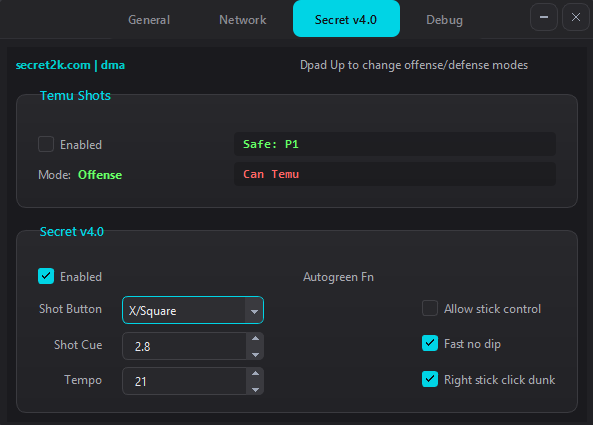The image size is (593, 425).
Task: Open the secret2k.com | dma link
Action: pos(70,65)
